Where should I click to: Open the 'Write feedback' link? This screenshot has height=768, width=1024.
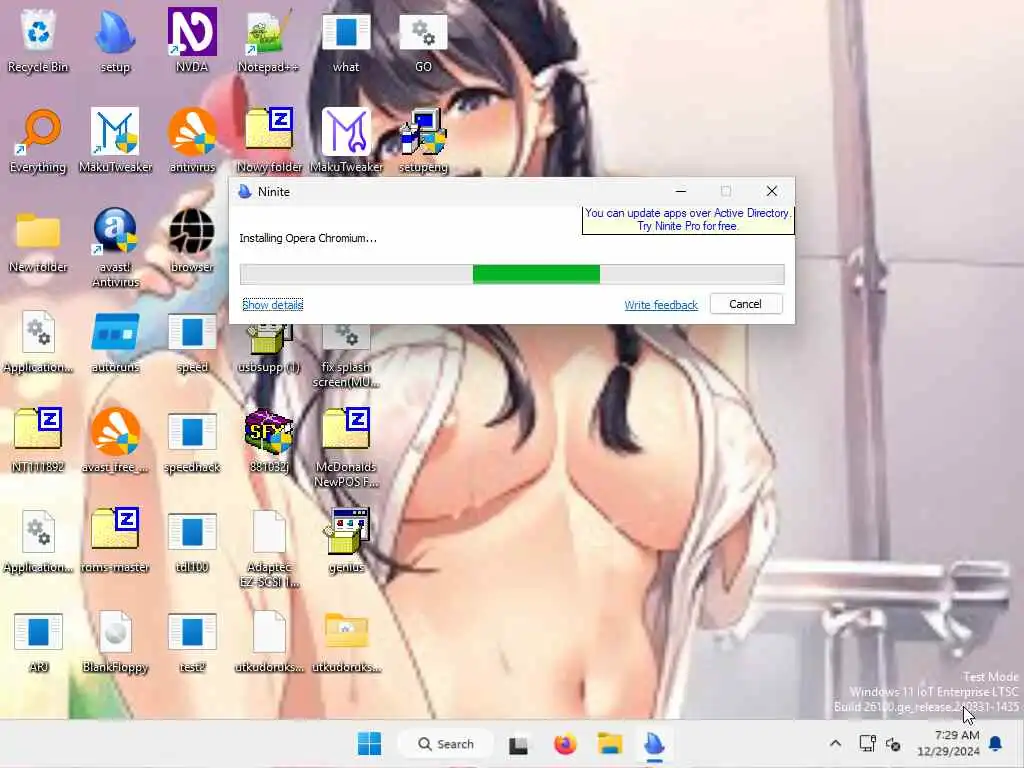661,305
